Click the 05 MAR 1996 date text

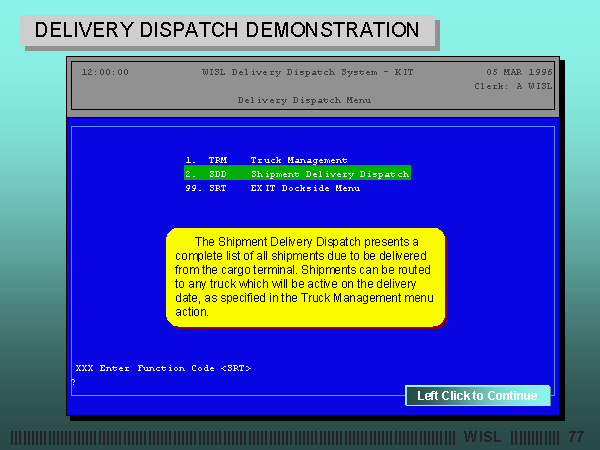click(519, 72)
